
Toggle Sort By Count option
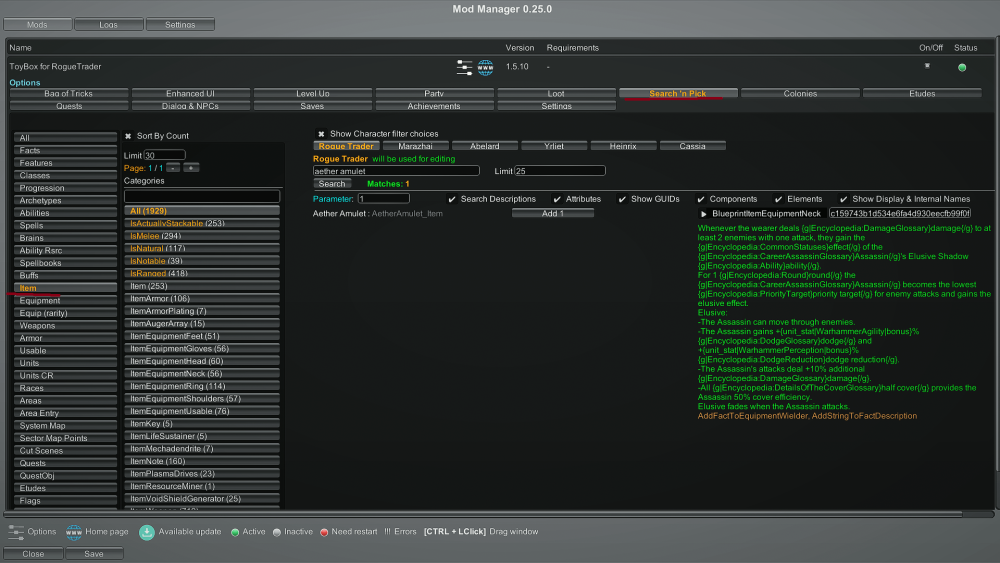click(128, 136)
